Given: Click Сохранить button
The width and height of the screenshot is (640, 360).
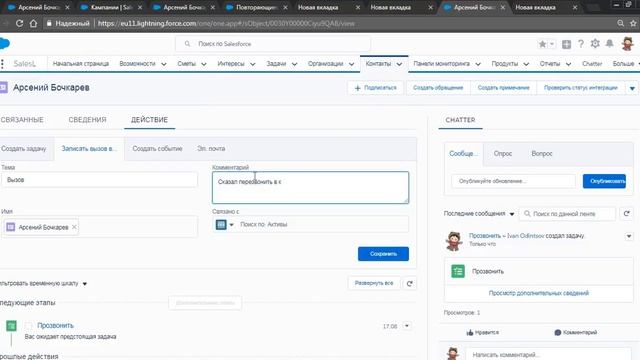Looking at the screenshot, I should [383, 254].
